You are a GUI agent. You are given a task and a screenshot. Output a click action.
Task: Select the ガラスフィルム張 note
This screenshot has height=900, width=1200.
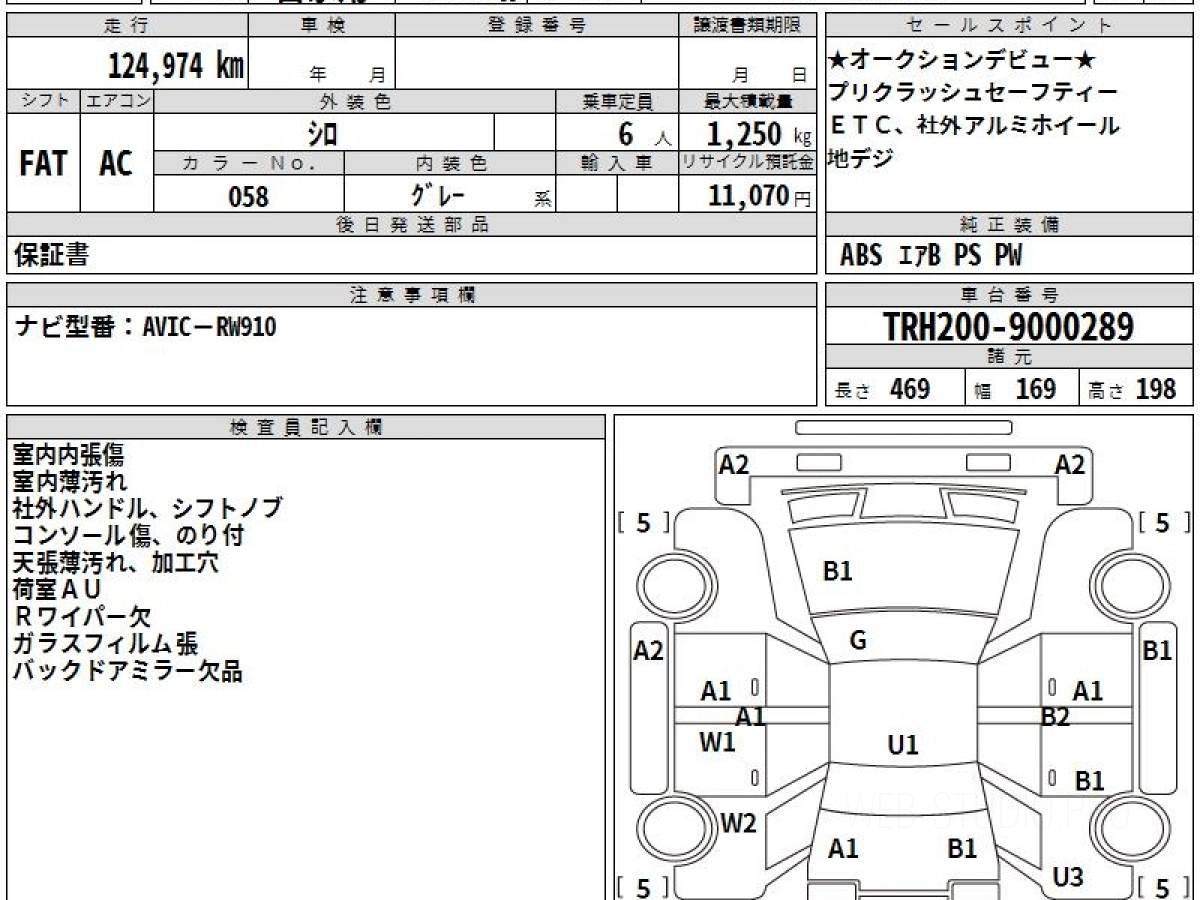coord(105,643)
